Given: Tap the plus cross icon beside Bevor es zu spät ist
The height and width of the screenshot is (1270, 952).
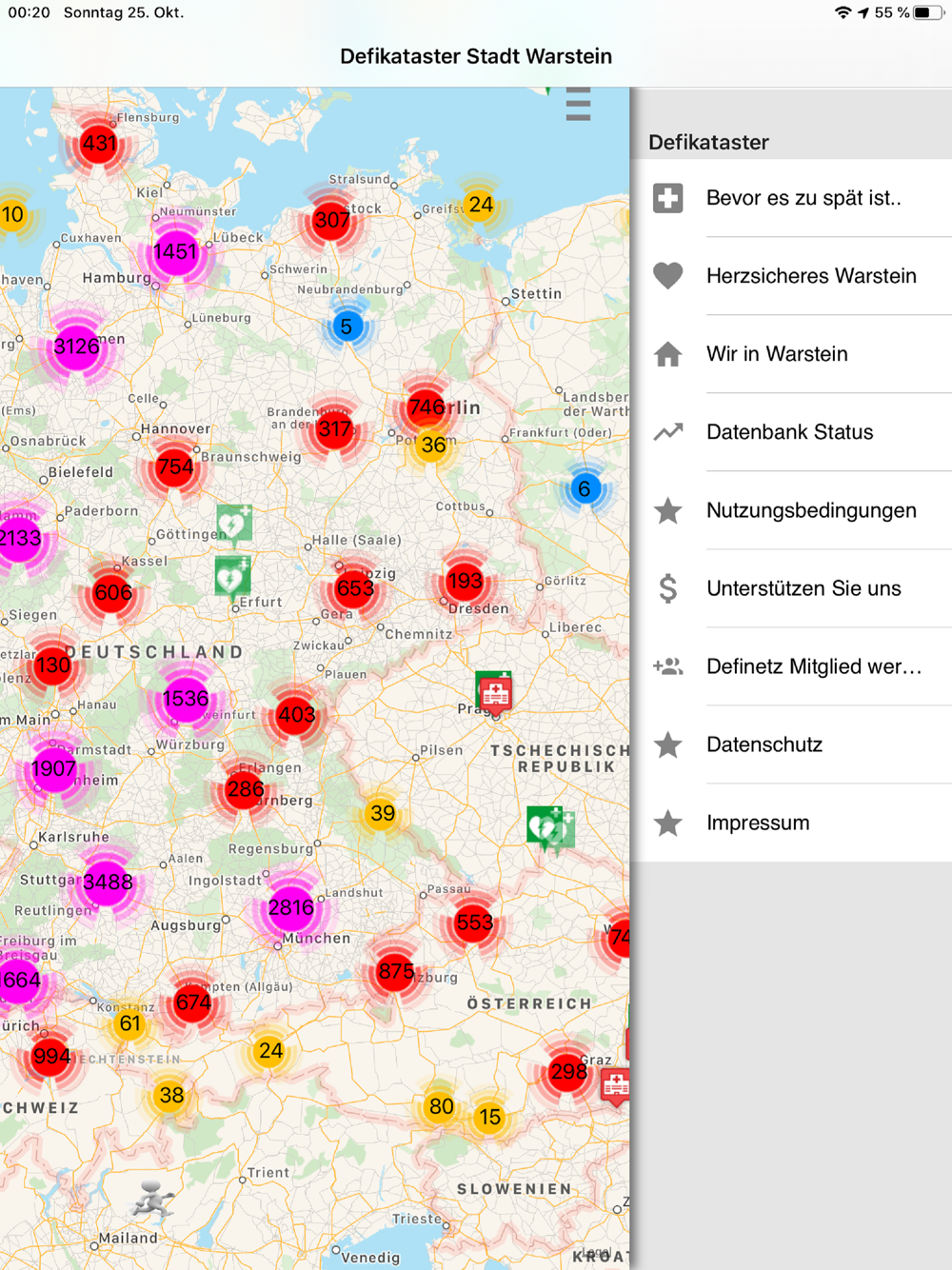Looking at the screenshot, I should [668, 198].
